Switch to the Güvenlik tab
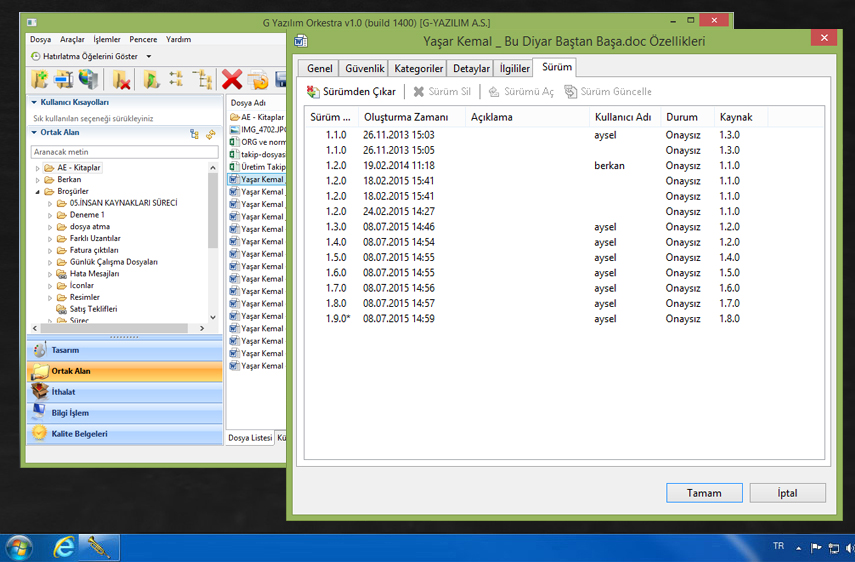This screenshot has width=855, height=562. [x=365, y=69]
